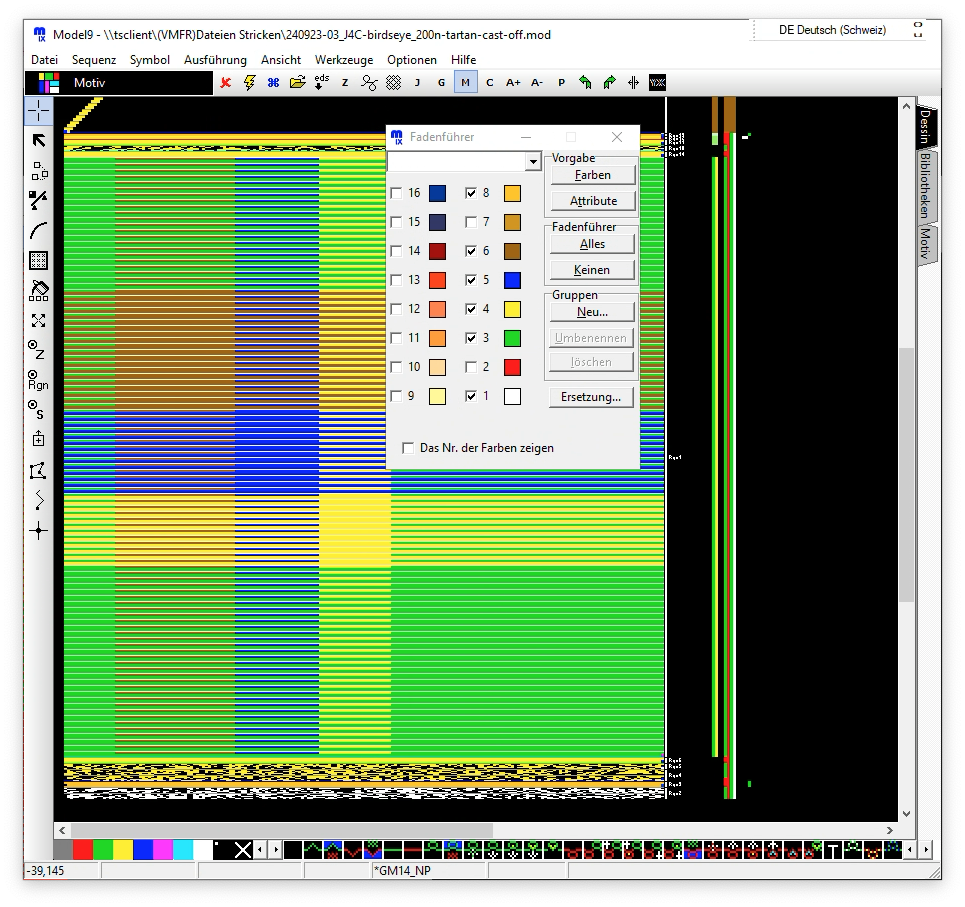
Task: Select the Rgn region tool
Action: [x=39, y=380]
